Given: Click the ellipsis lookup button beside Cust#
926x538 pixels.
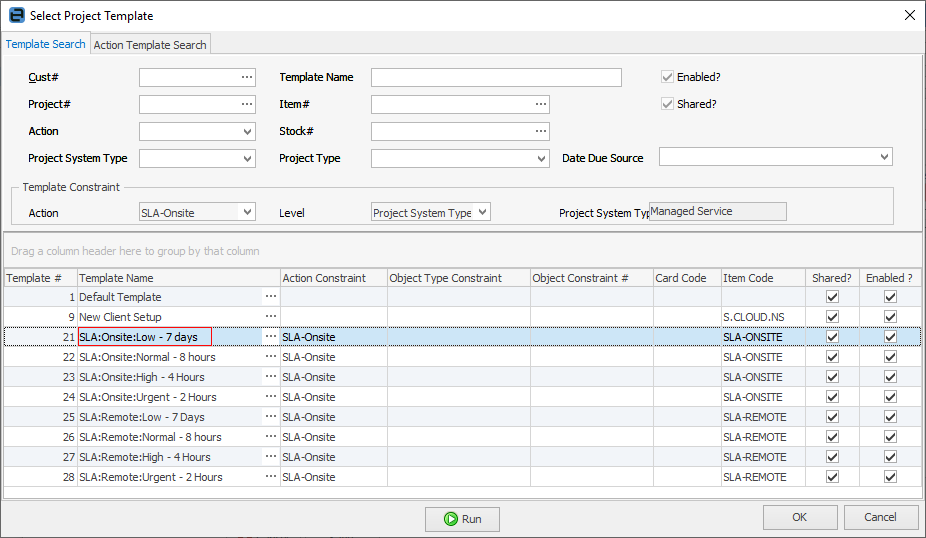Looking at the screenshot, I should (247, 77).
